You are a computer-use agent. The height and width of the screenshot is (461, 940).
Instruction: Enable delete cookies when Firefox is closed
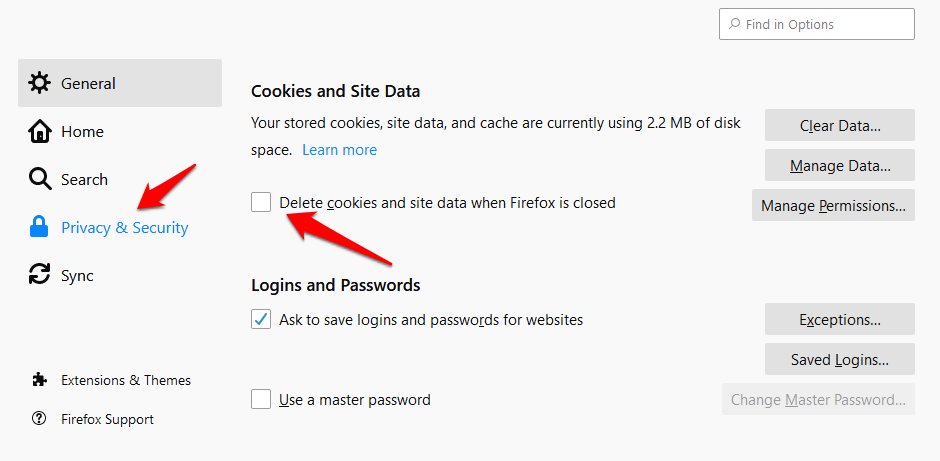pos(261,202)
